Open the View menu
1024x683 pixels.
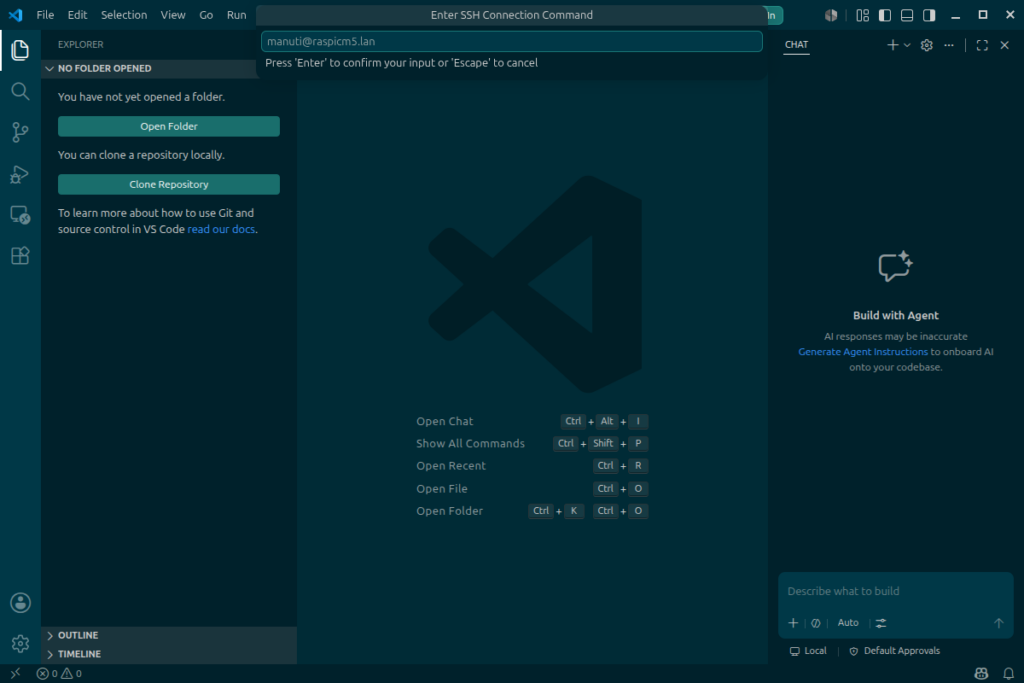[x=173, y=14]
